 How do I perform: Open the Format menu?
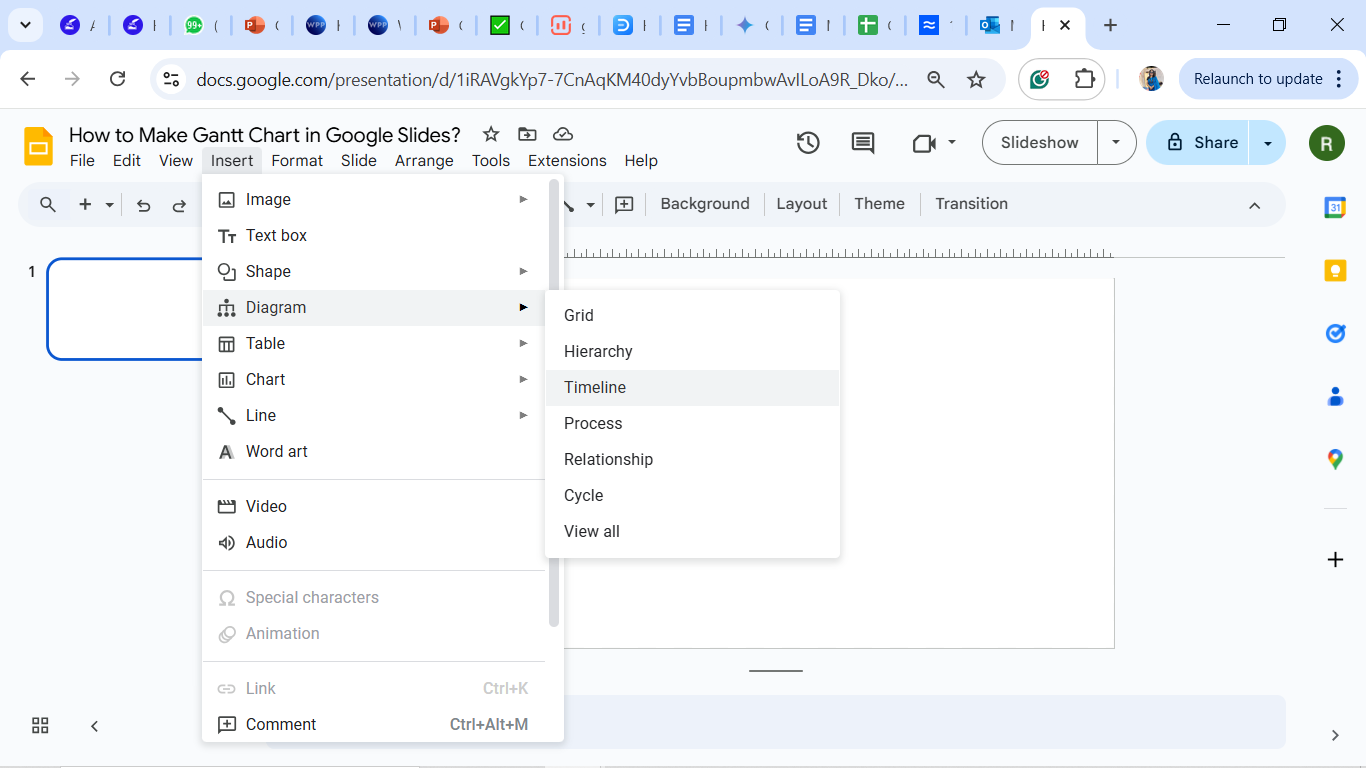pyautogui.click(x=297, y=161)
